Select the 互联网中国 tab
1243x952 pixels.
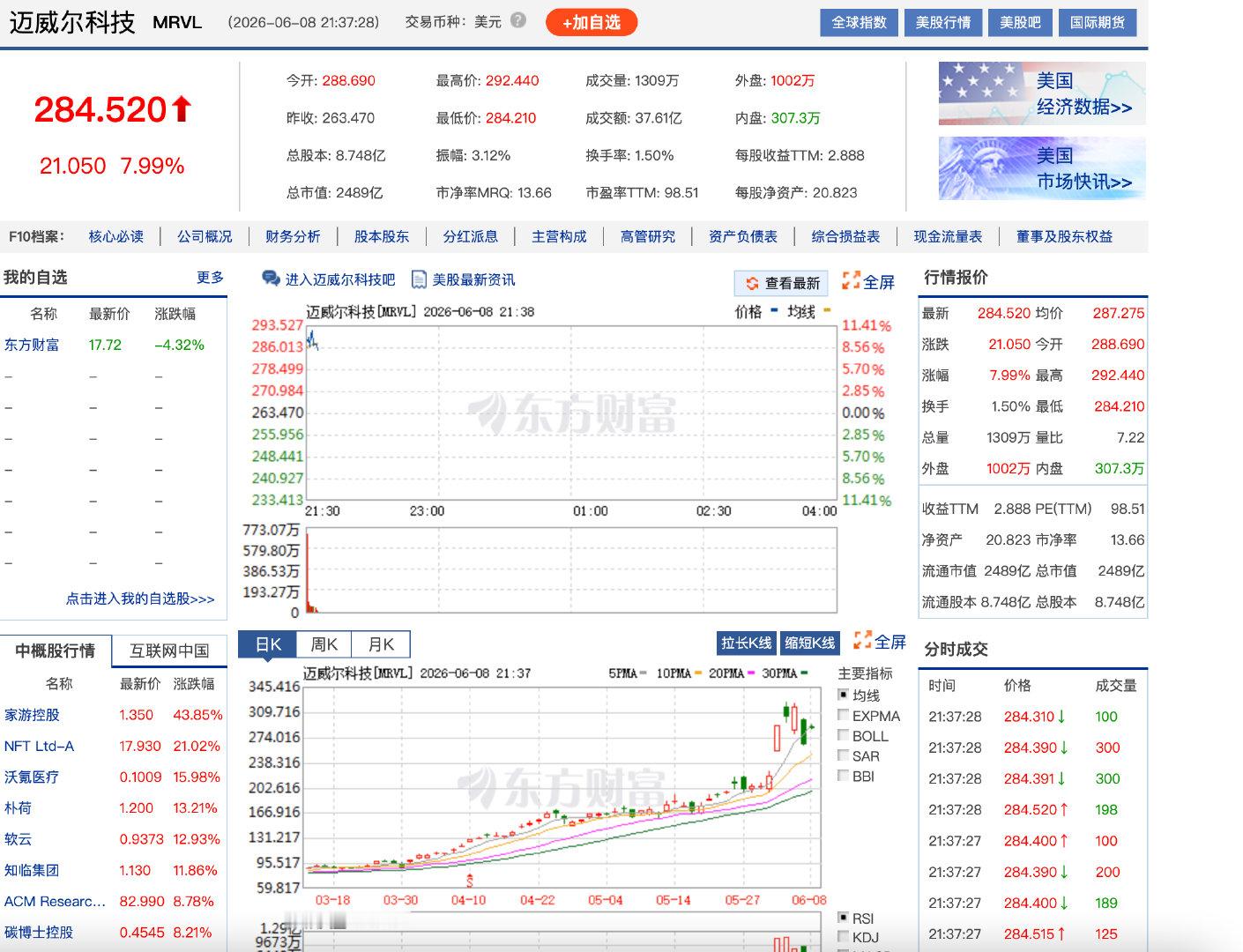pos(169,651)
